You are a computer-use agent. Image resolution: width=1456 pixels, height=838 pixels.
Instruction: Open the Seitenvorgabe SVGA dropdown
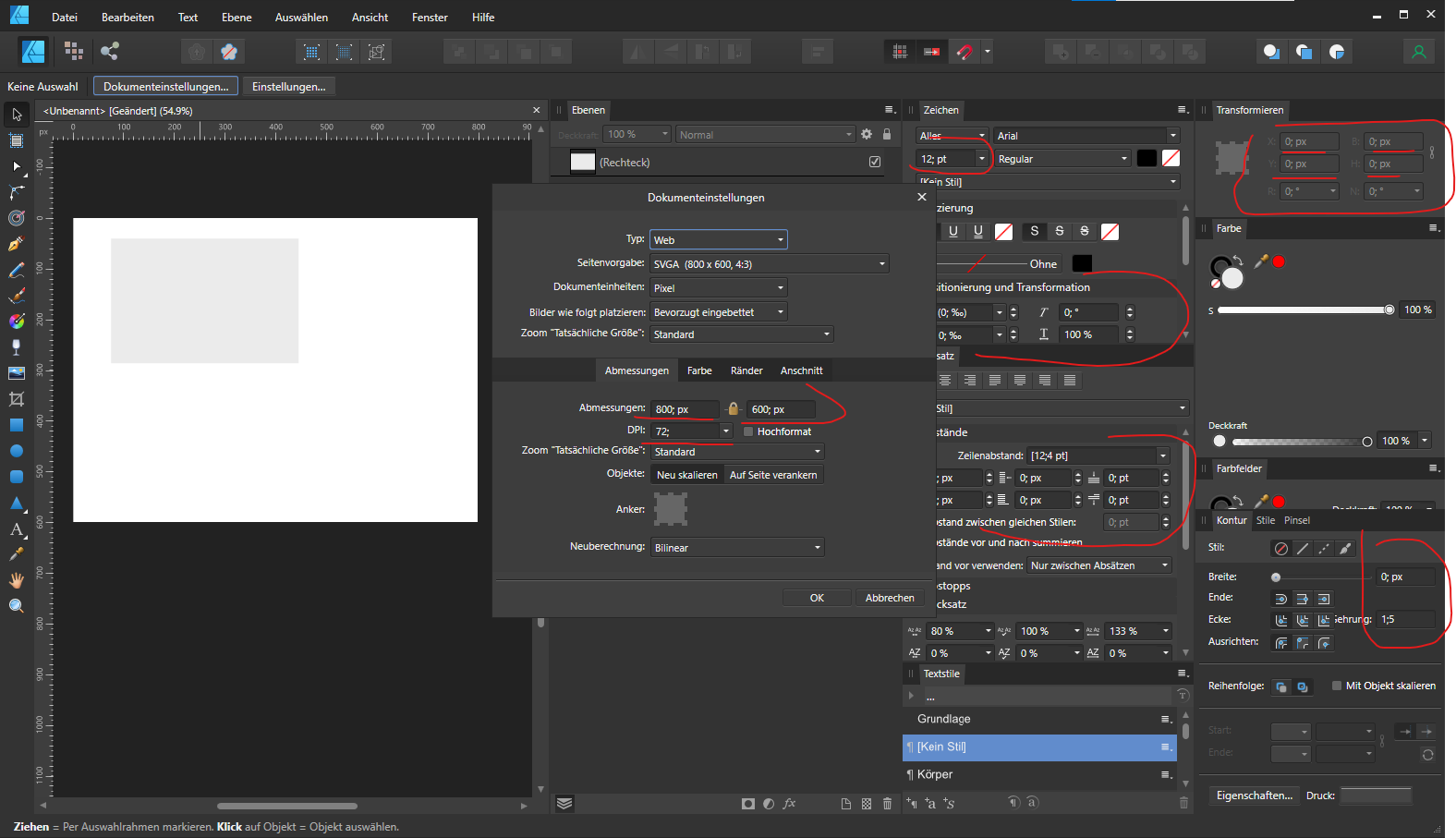769,263
